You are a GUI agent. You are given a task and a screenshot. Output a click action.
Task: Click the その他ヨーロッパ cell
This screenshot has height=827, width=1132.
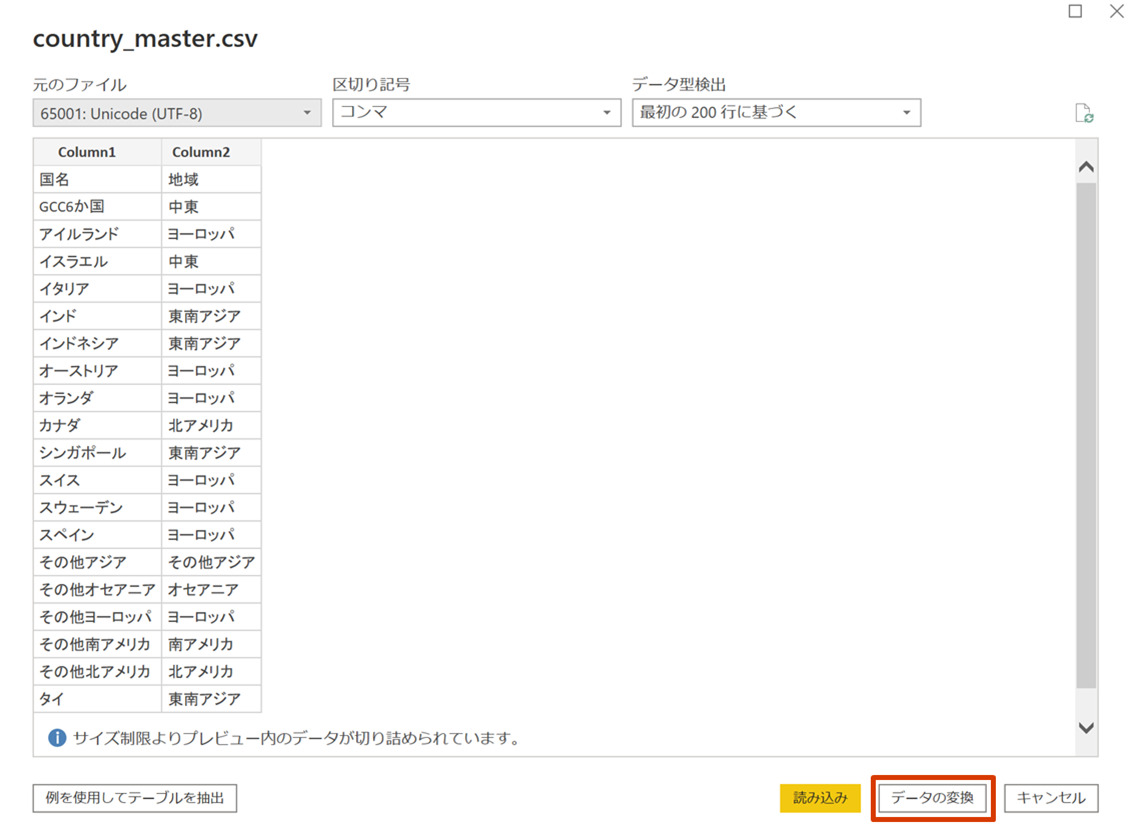coord(97,617)
